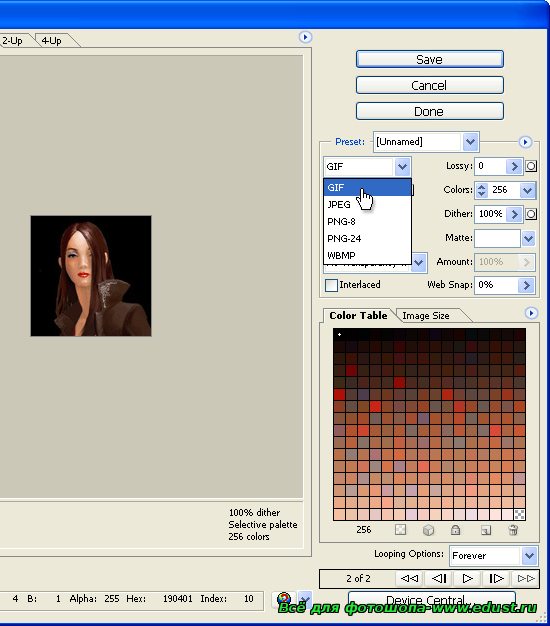This screenshot has width=550, height=626.
Task: Switch to the Image Size tab
Action: (x=426, y=315)
